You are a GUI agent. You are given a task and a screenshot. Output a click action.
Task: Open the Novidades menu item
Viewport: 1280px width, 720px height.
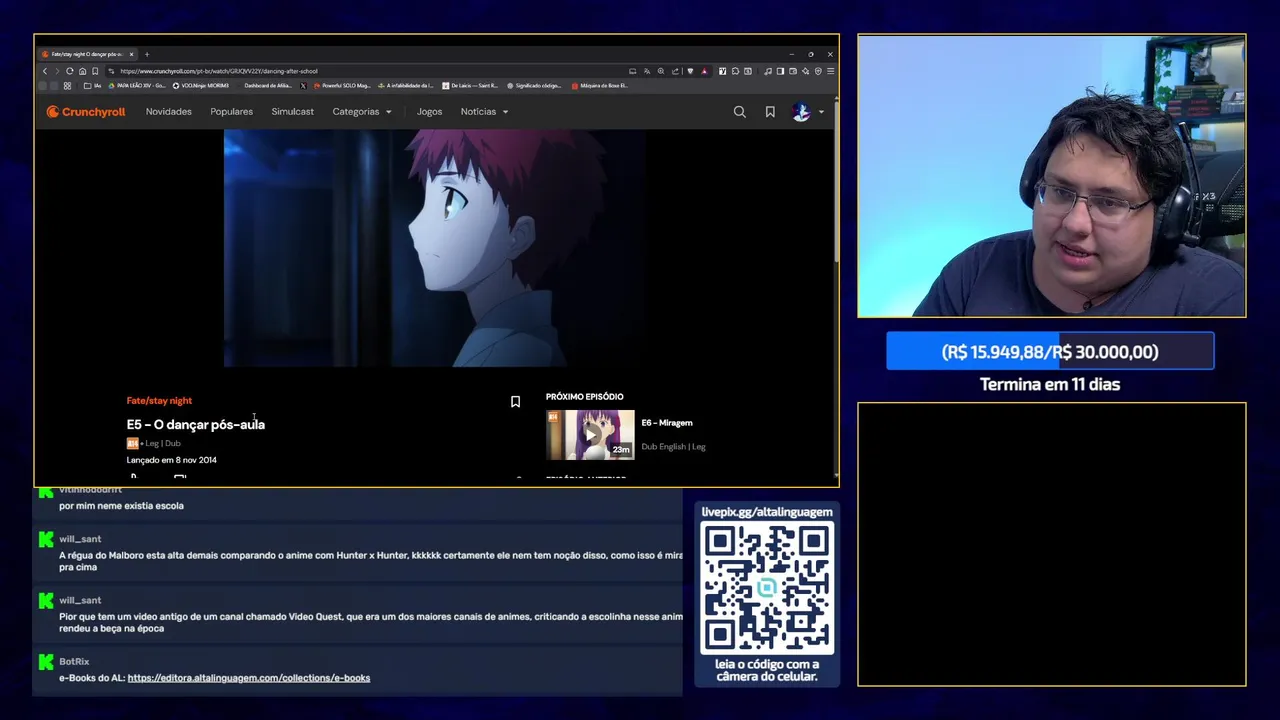[168, 112]
